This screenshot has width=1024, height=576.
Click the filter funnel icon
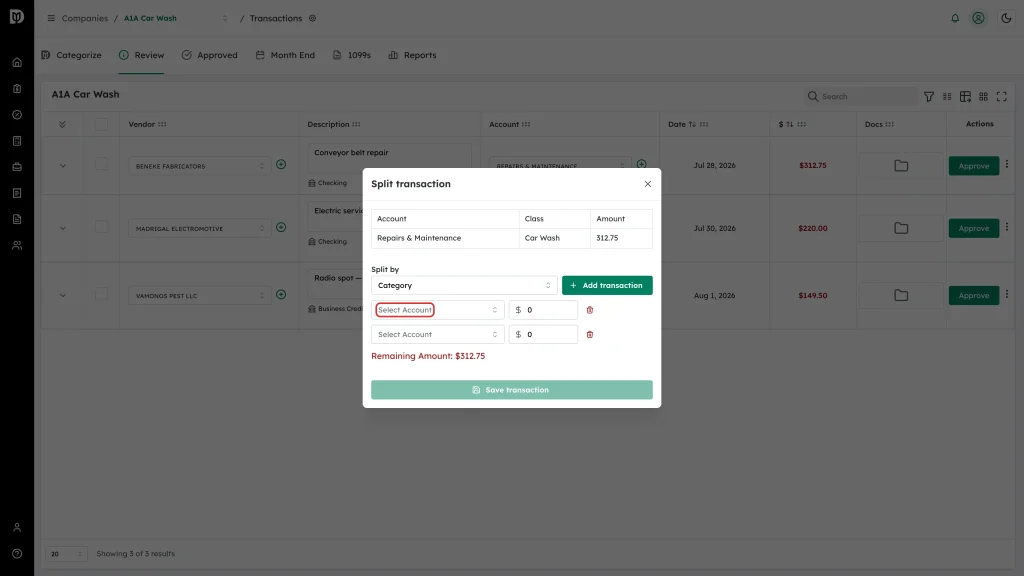click(x=929, y=97)
